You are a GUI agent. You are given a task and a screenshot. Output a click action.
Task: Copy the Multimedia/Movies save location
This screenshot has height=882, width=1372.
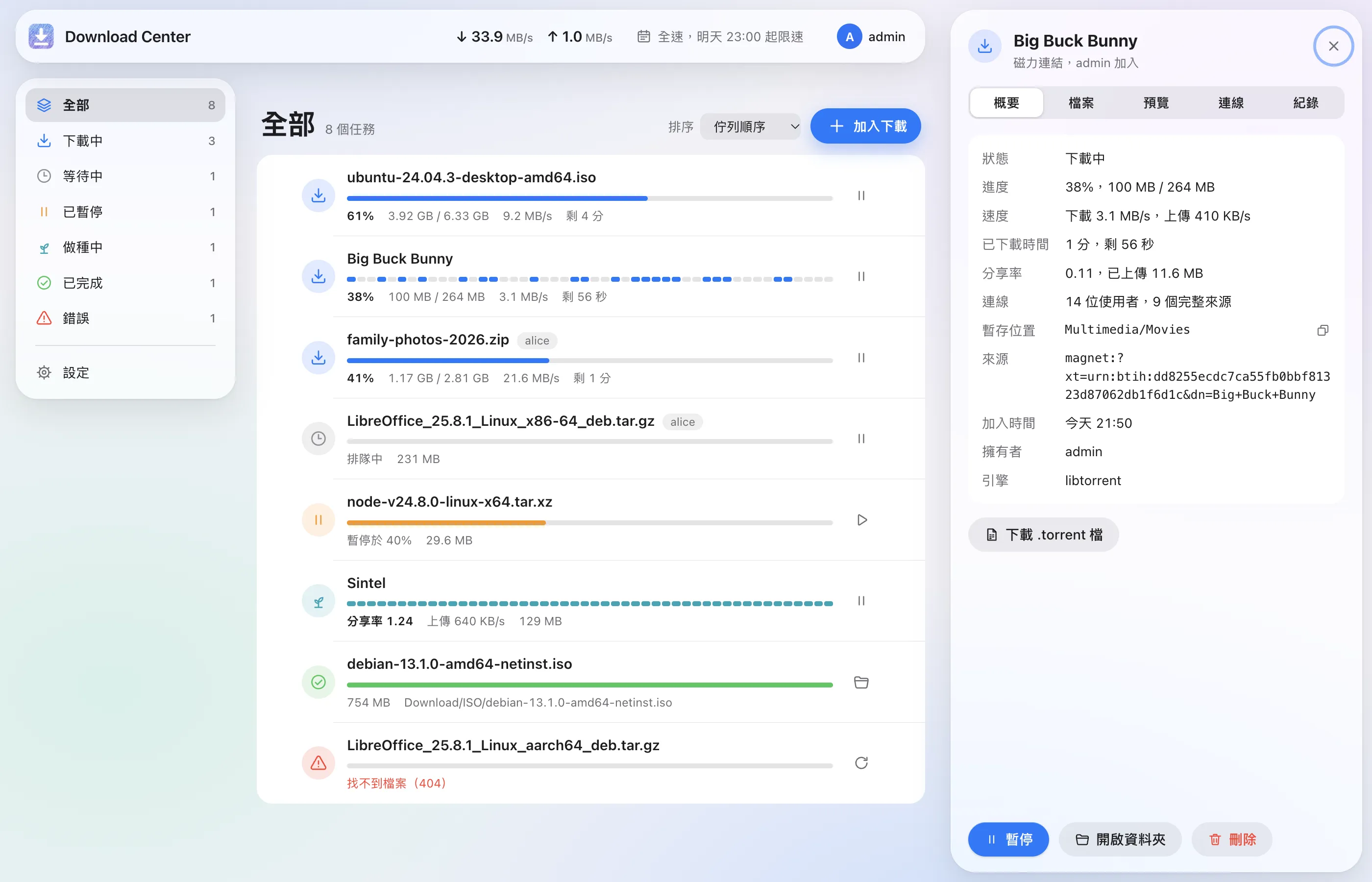pos(1323,330)
